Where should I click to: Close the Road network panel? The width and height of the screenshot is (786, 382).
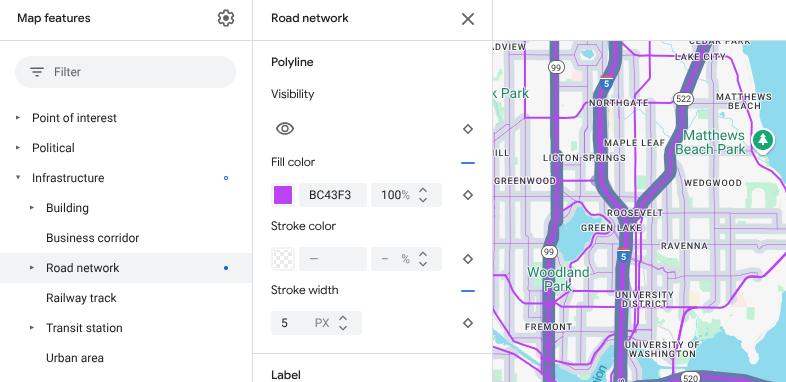coord(468,19)
